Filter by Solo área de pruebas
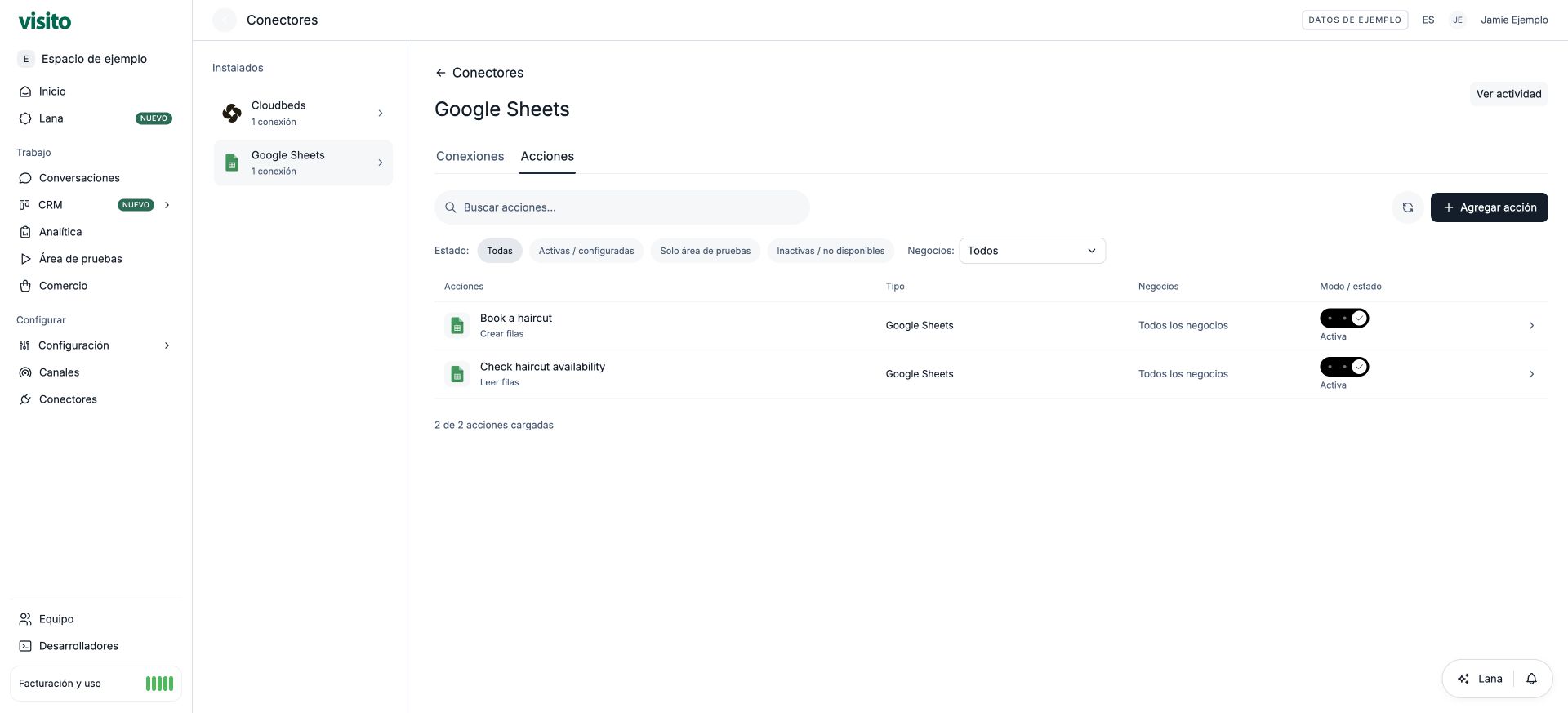This screenshot has height=713, width=1568. click(x=706, y=251)
